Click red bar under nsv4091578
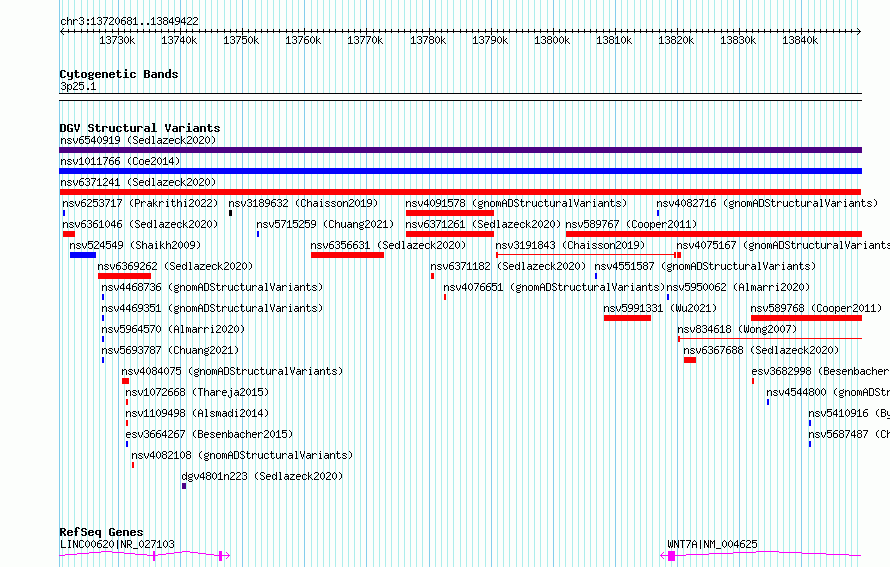The image size is (890, 567). [x=450, y=213]
